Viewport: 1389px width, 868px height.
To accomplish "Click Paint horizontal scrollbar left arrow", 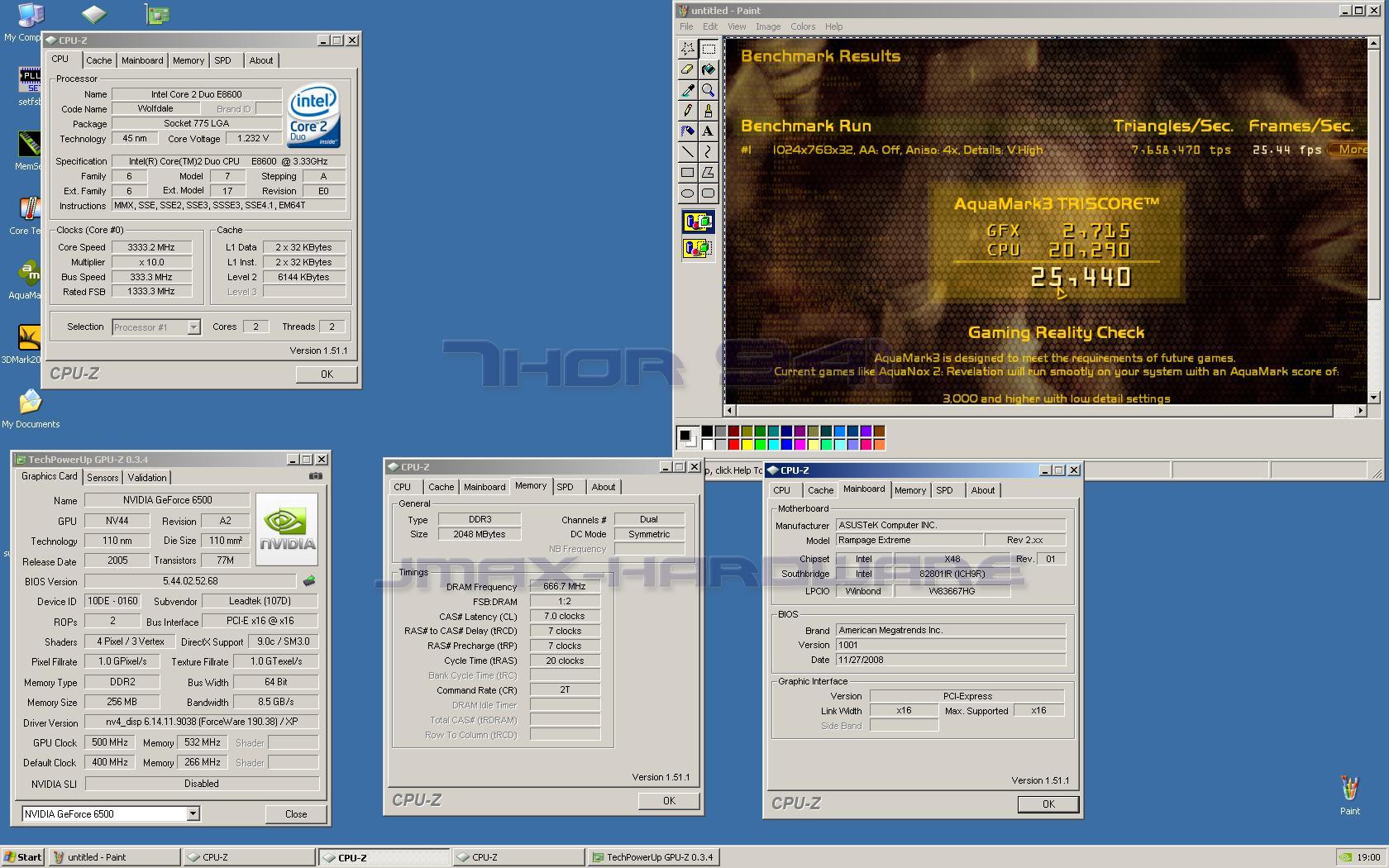I will coord(729,410).
